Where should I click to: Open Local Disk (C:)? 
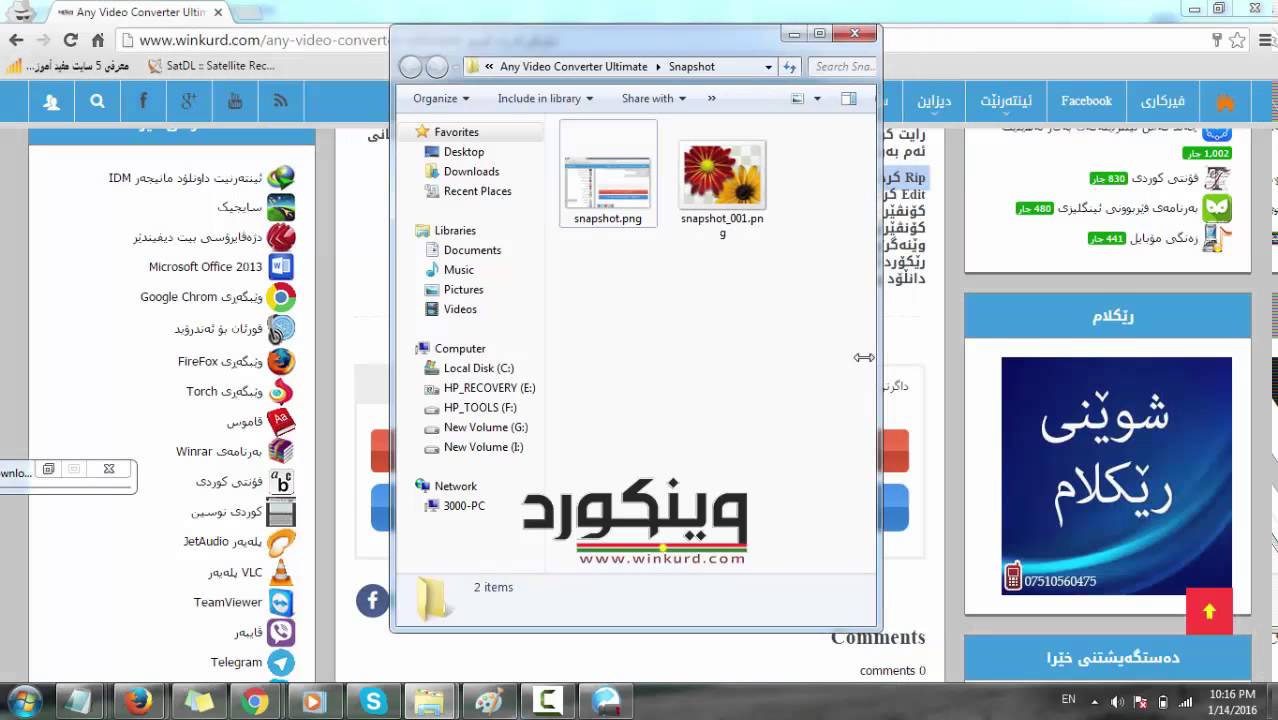[478, 368]
